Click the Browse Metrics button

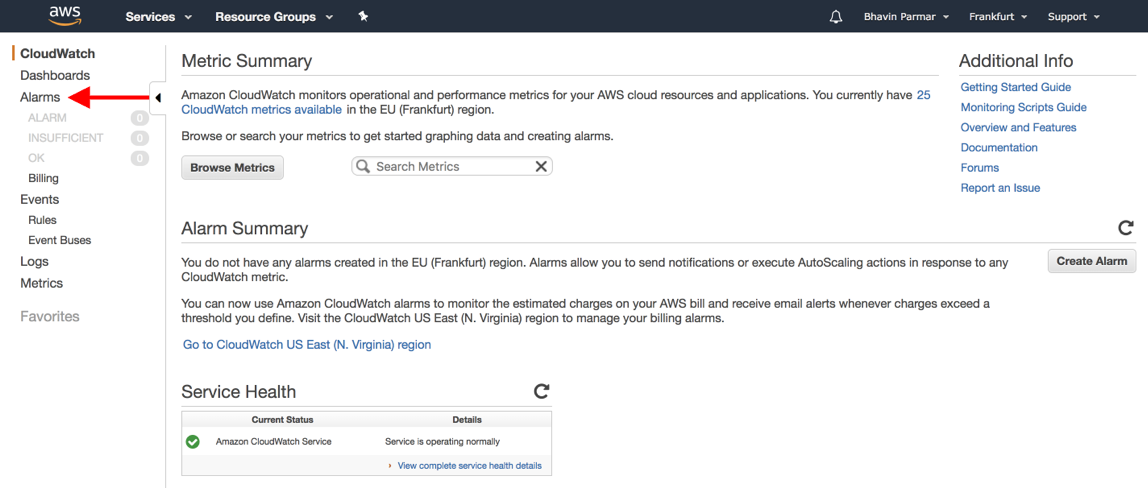tap(232, 168)
